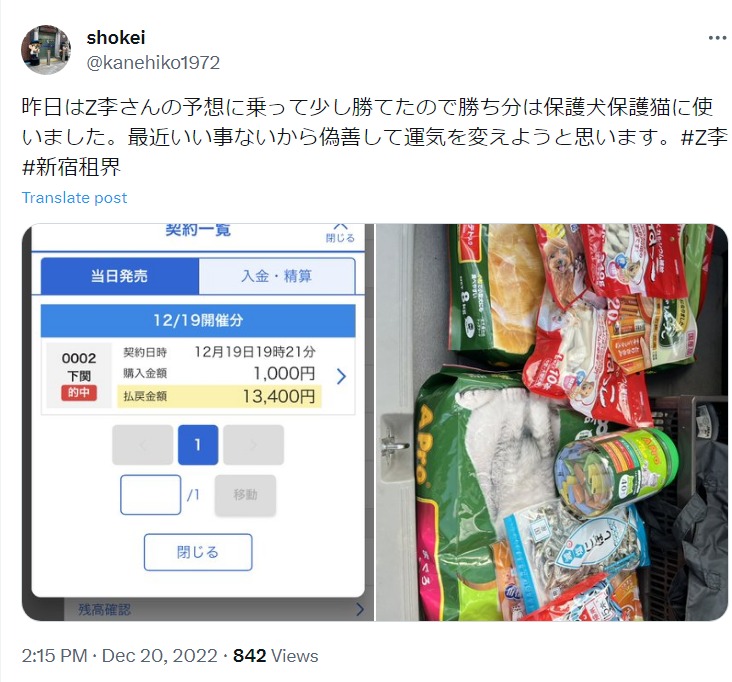Screen dimensions: 732x682
Task: Click shokei's profile avatar picture
Action: coord(46,50)
